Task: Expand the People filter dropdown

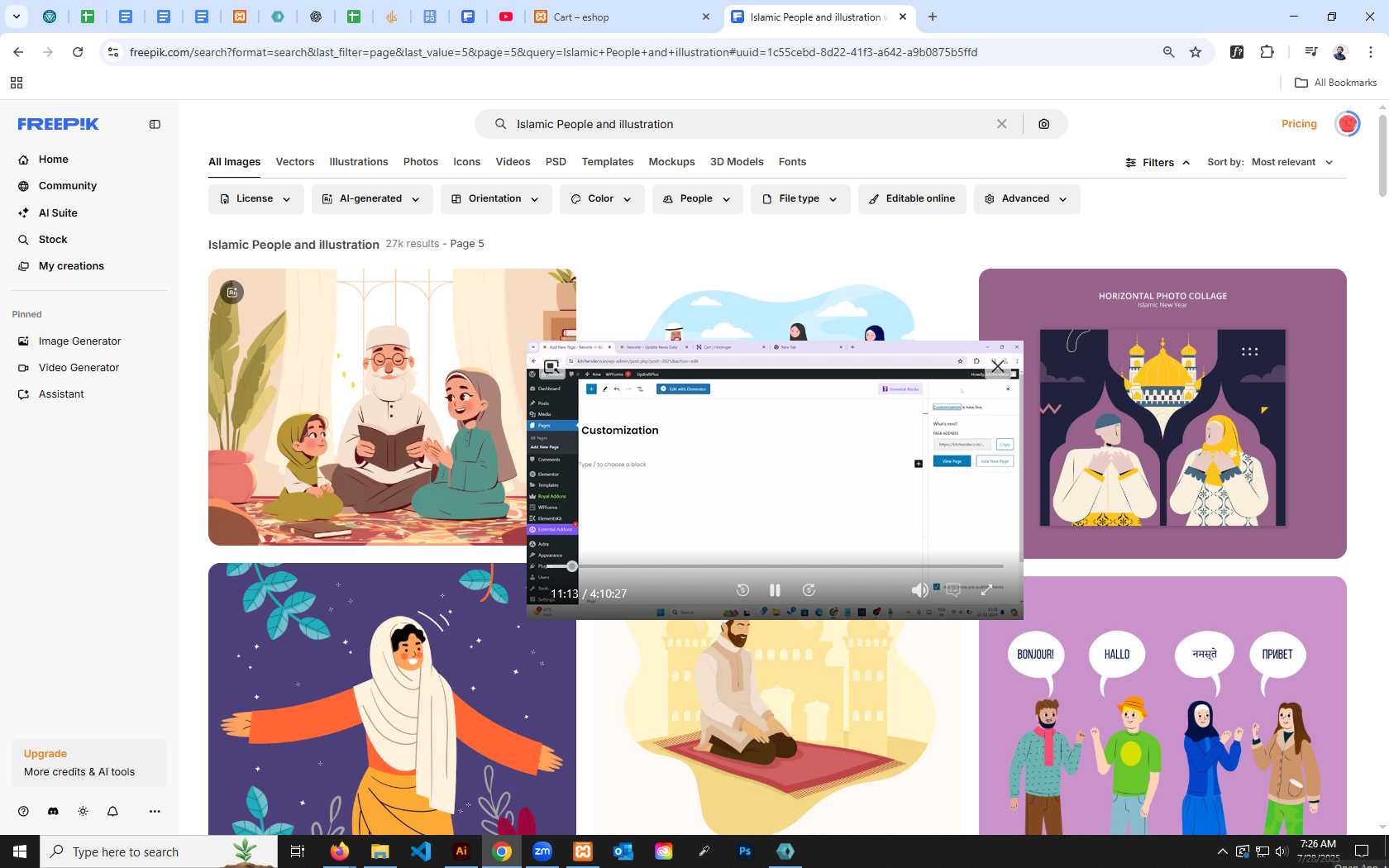Action: point(697,199)
